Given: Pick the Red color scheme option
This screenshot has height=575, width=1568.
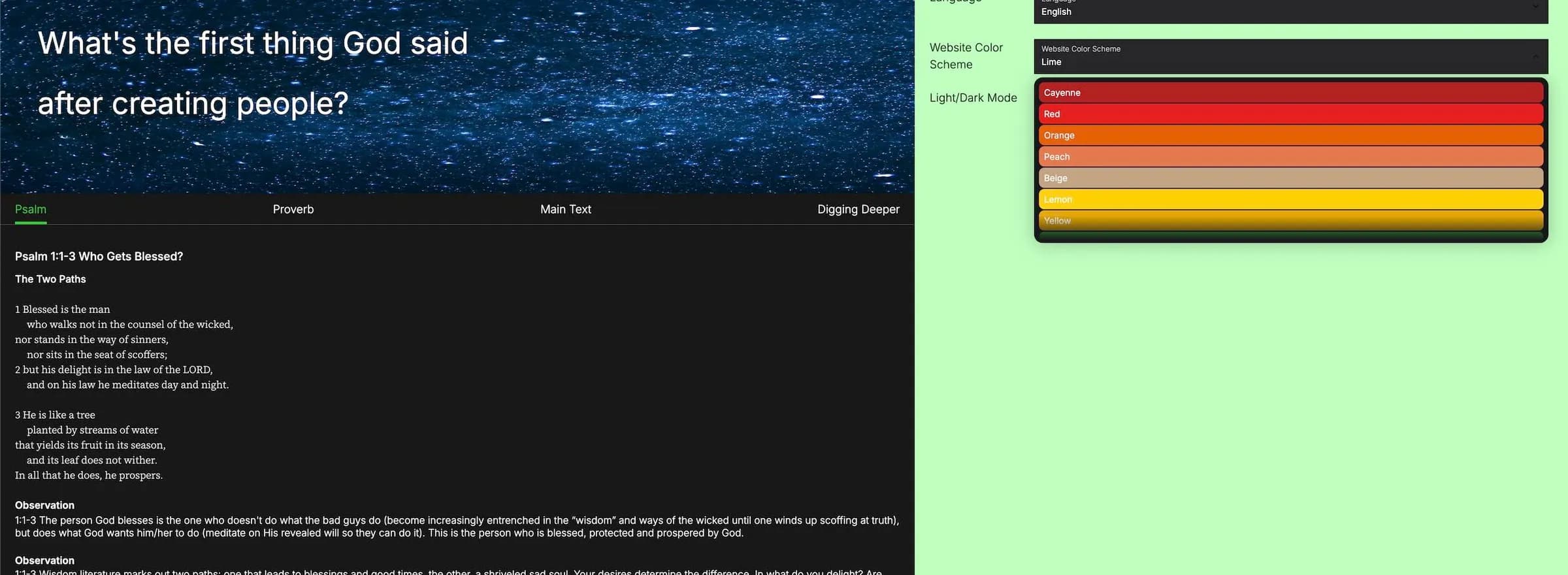Looking at the screenshot, I should 1290,114.
